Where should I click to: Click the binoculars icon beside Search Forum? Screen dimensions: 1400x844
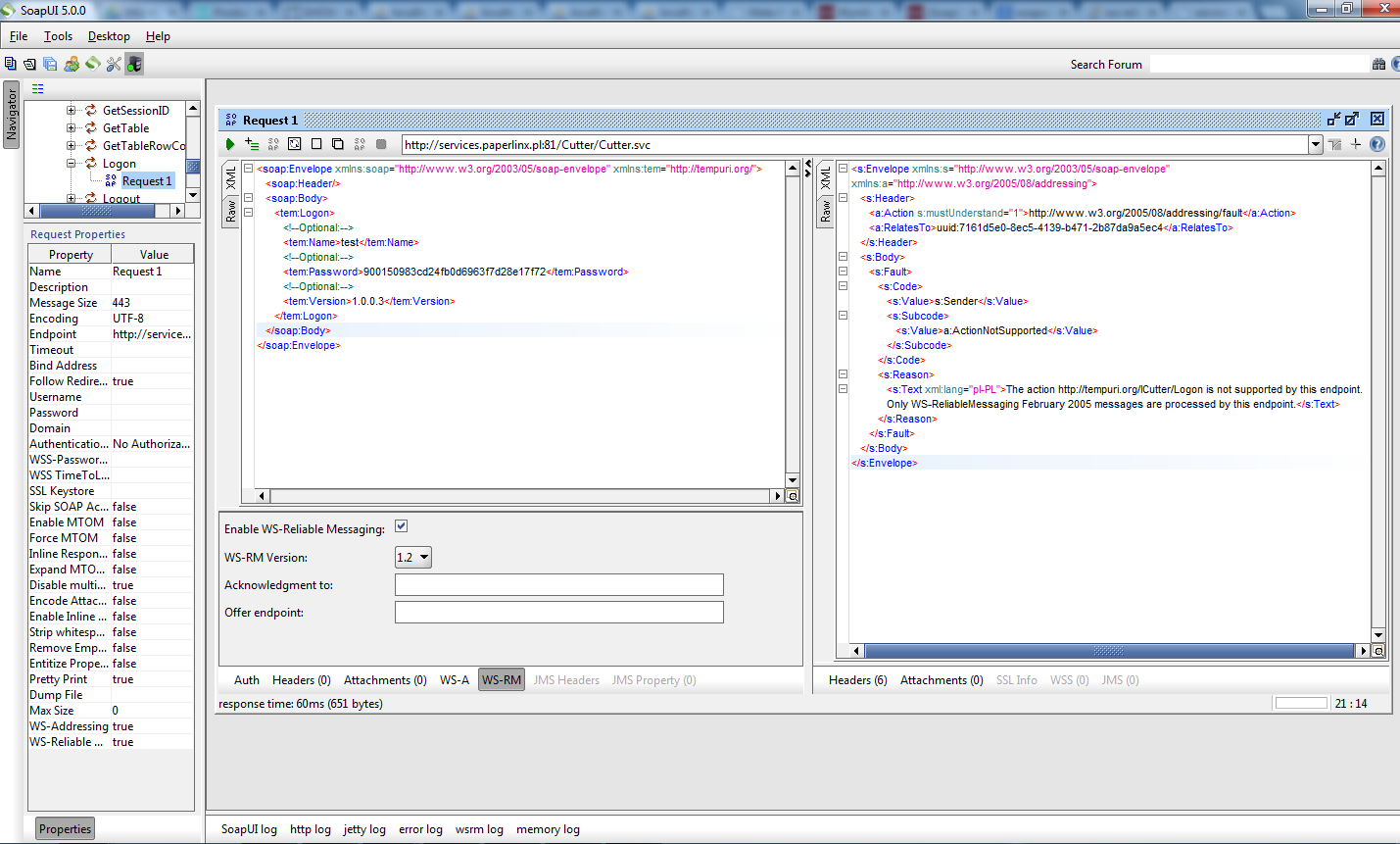point(1378,64)
